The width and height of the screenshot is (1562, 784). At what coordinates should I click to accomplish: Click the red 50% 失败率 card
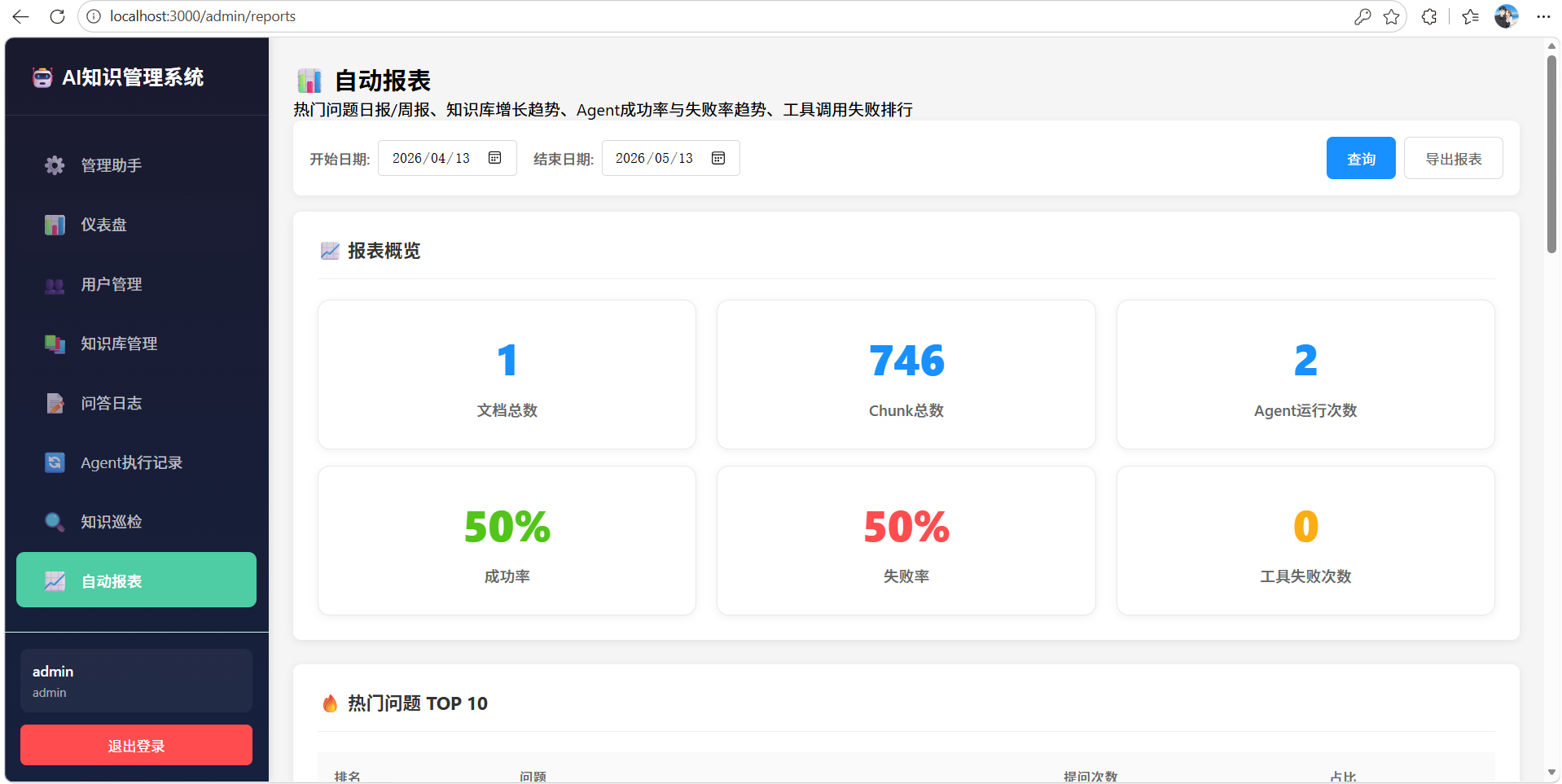(x=906, y=541)
